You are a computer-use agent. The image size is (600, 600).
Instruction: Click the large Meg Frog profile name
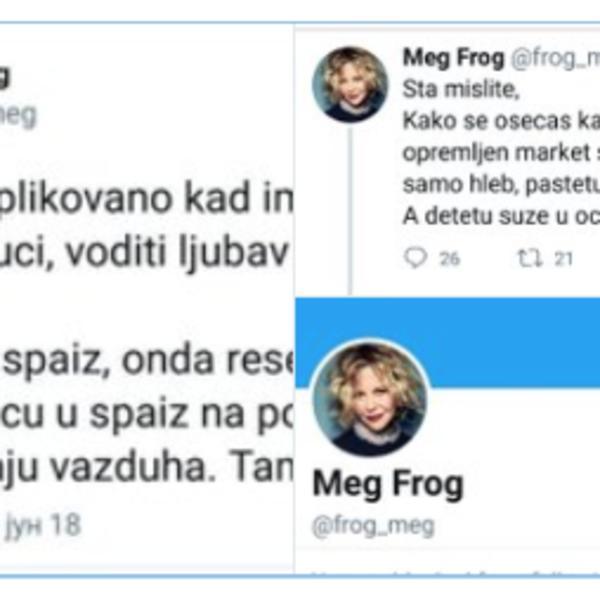coord(388,485)
